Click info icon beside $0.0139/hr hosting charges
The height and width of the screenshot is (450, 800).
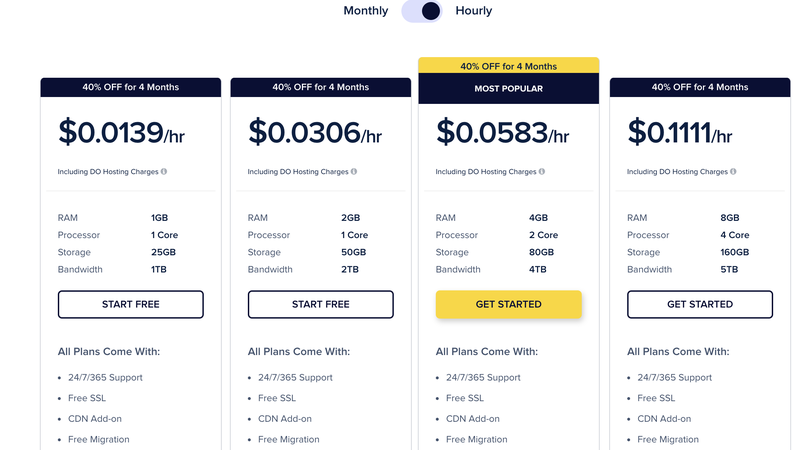(164, 171)
